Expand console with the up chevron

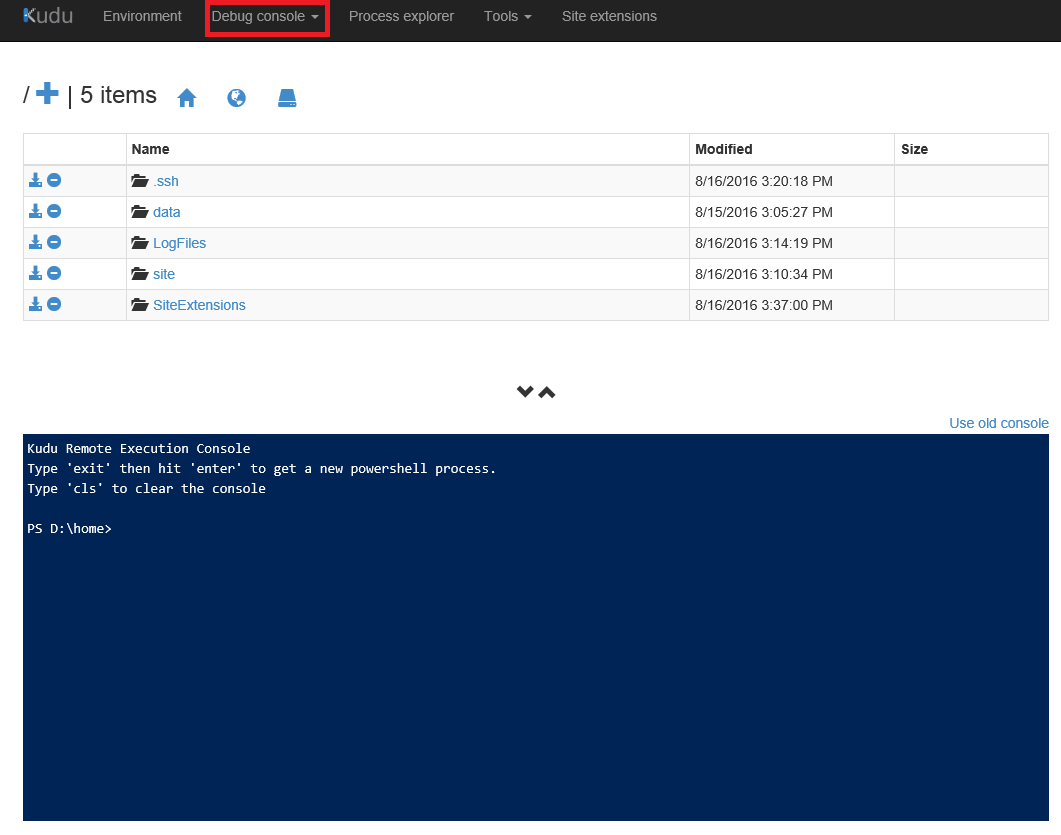click(x=547, y=392)
